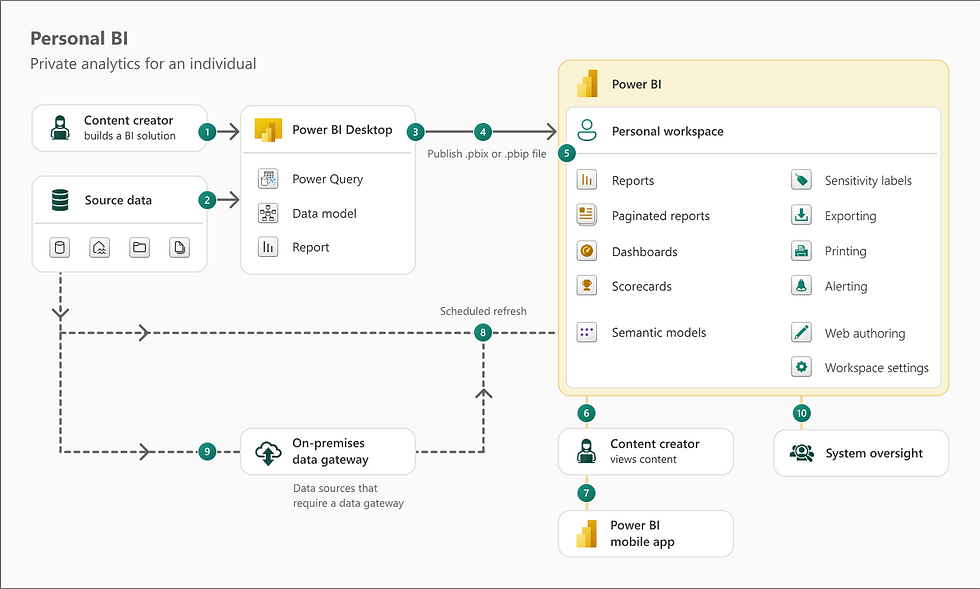
Task: Click the Content creator person icon in the builds box
Action: coord(60,128)
